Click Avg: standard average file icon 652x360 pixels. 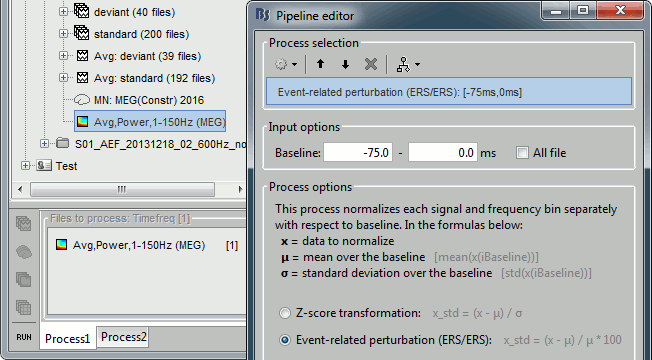[x=82, y=78]
